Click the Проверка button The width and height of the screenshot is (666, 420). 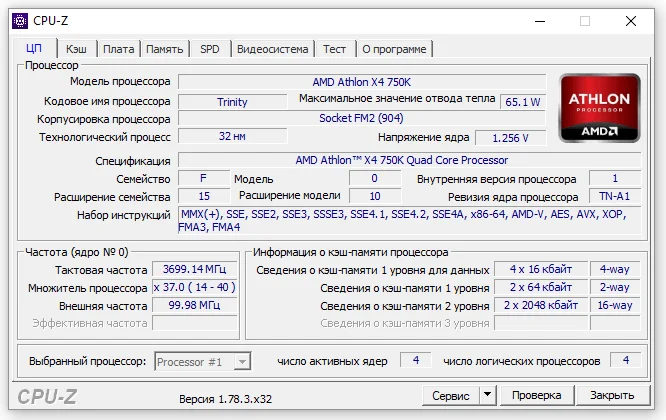(x=536, y=395)
